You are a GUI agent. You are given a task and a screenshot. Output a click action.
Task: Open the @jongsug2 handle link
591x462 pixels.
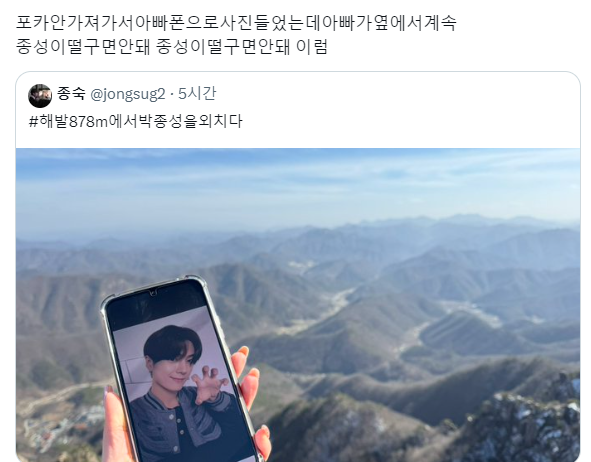coord(128,94)
